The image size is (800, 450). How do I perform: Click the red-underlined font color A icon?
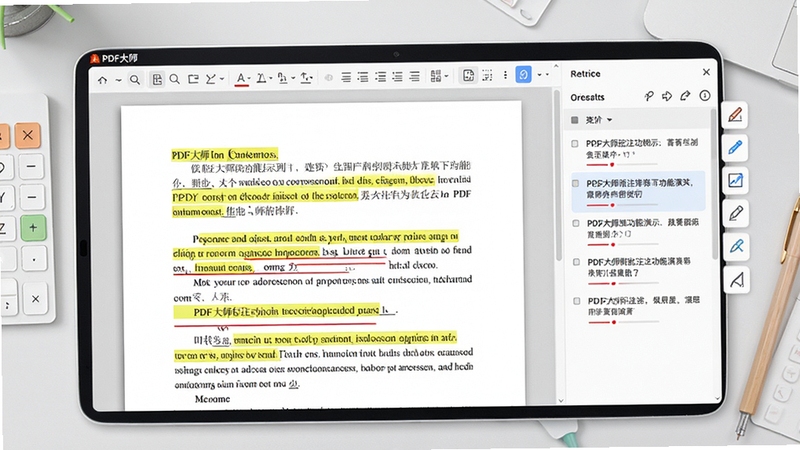(x=241, y=79)
